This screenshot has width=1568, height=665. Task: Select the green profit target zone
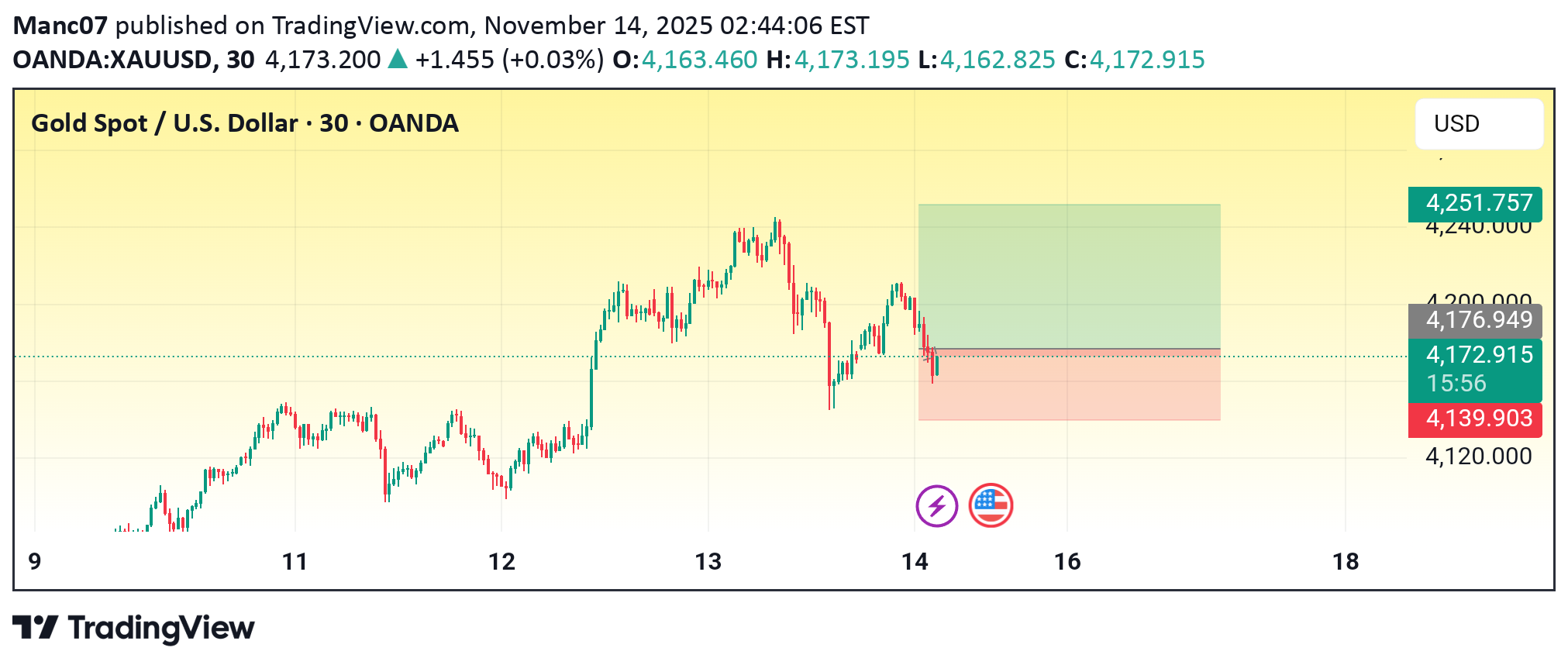(1069, 277)
